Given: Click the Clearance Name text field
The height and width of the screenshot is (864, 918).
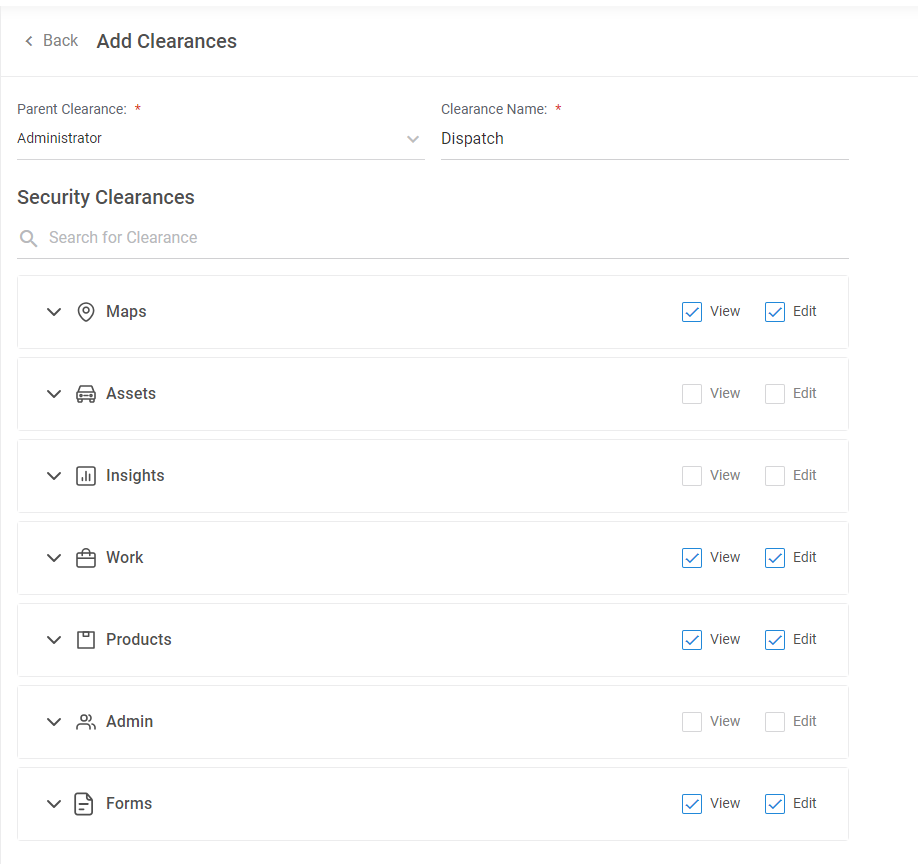Looking at the screenshot, I should coord(644,139).
